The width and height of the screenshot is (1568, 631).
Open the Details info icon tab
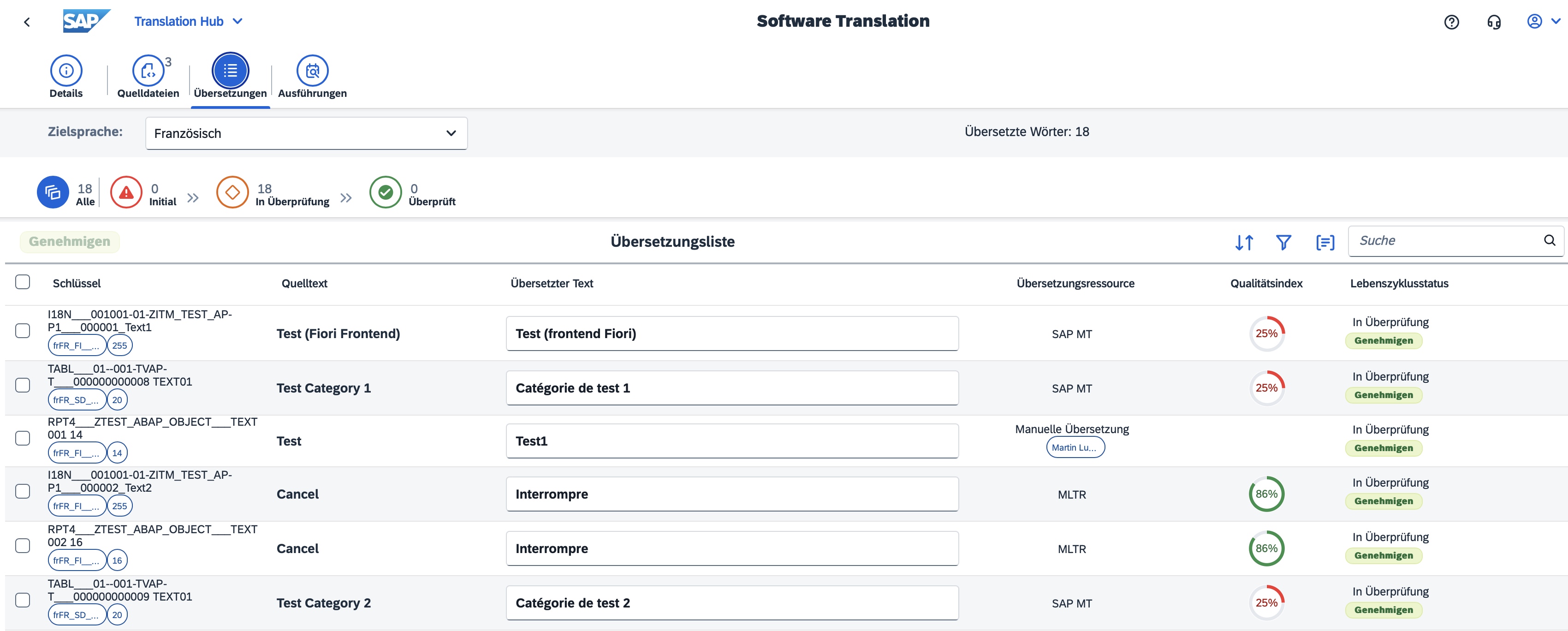coord(66,71)
